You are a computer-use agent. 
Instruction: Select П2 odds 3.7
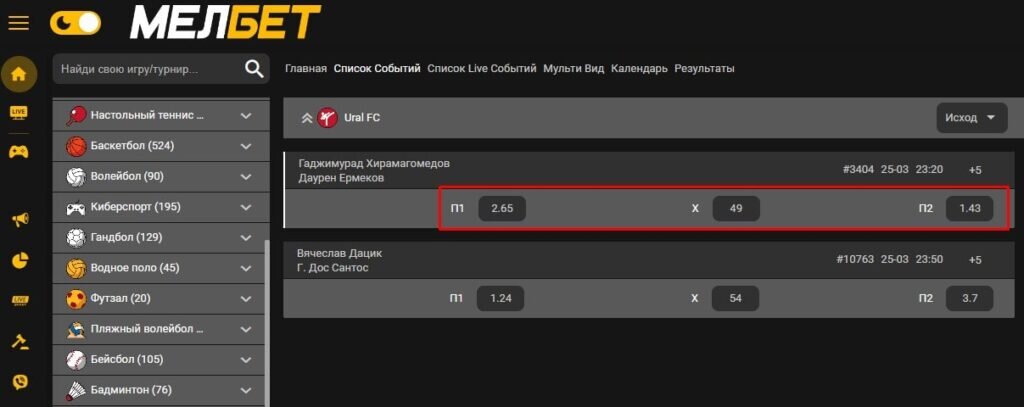[970, 299]
